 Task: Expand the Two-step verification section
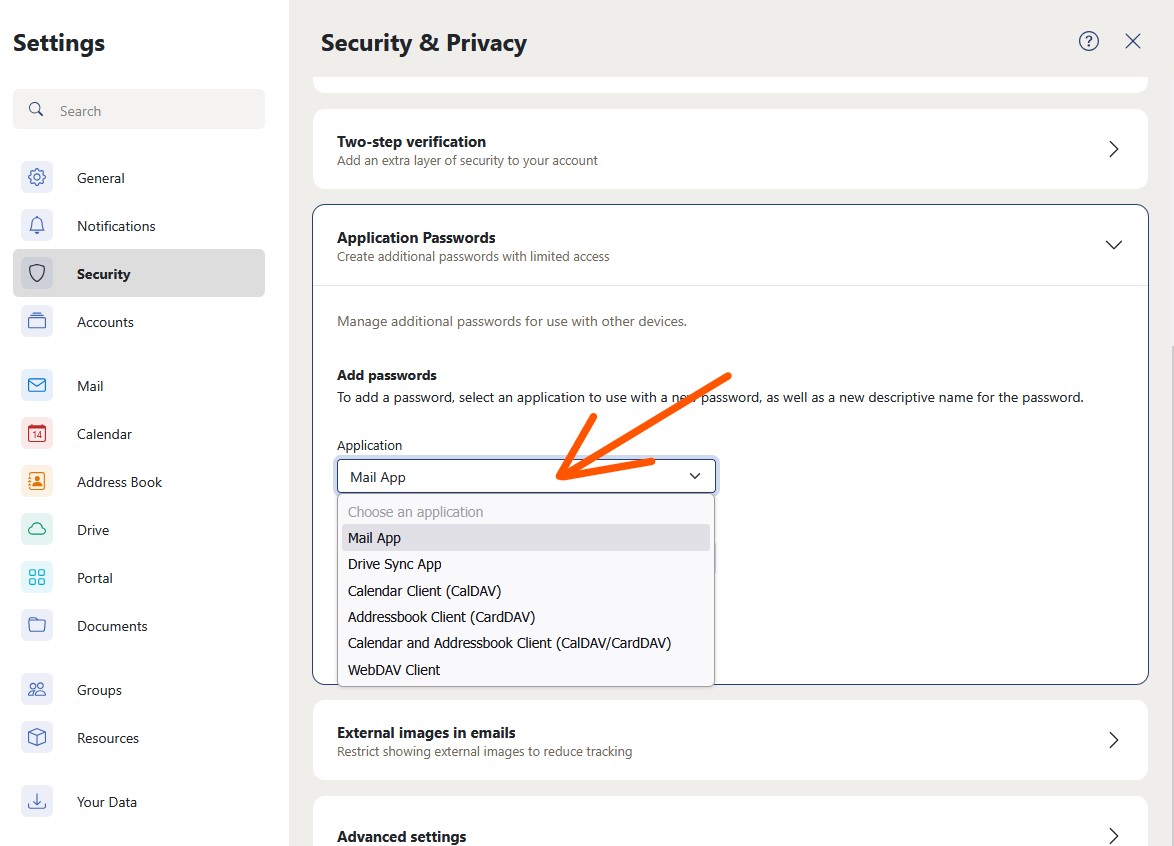coord(1113,148)
